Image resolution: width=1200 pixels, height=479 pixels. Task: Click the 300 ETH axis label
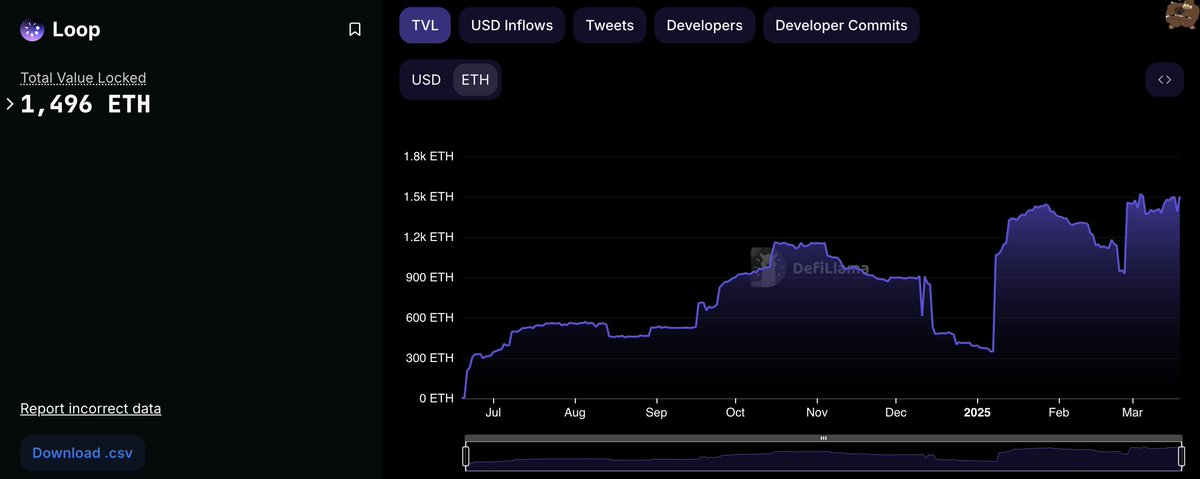point(431,358)
